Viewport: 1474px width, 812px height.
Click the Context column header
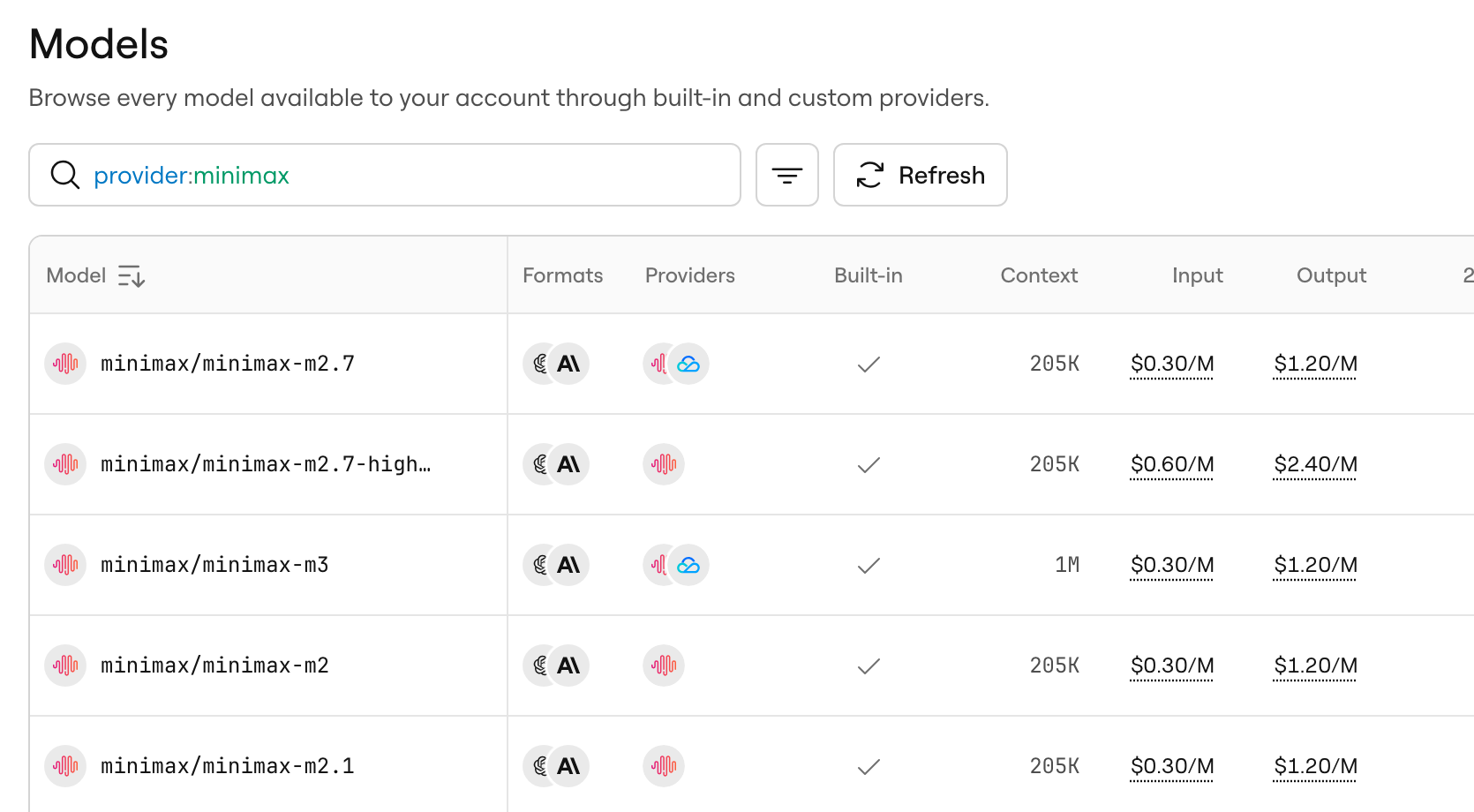coord(1039,275)
